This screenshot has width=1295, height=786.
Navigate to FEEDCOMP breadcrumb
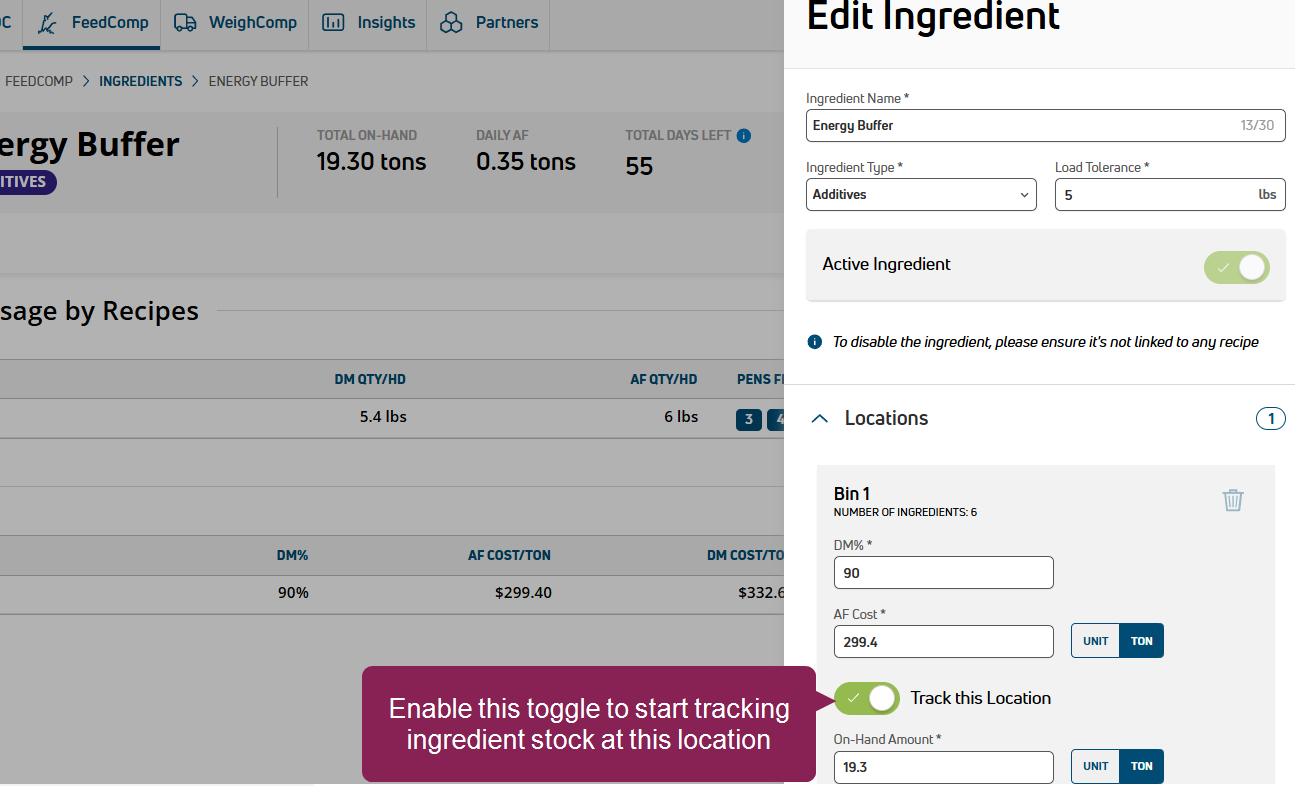point(39,81)
